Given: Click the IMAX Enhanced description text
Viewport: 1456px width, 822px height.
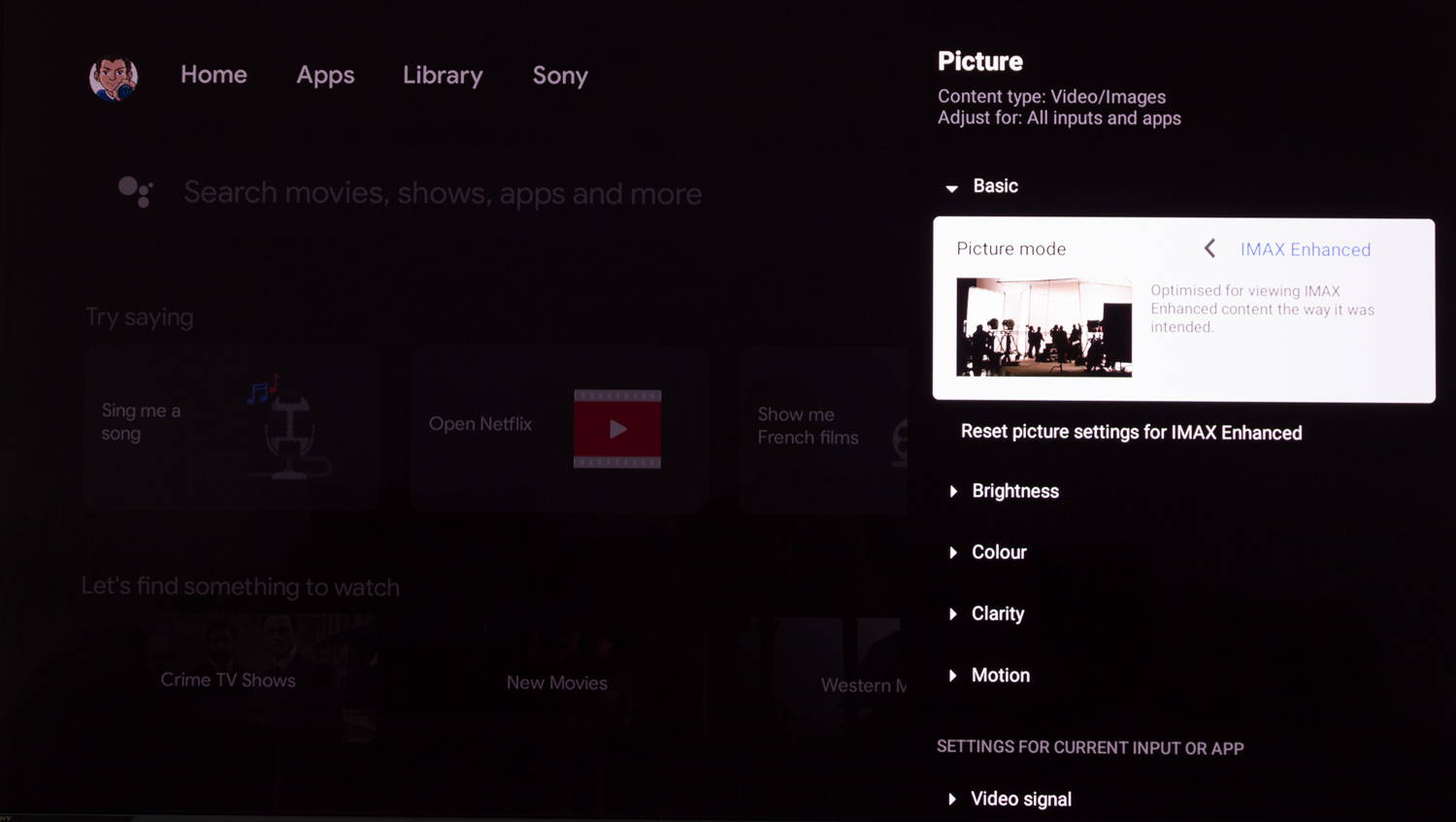Looking at the screenshot, I should pyautogui.click(x=1262, y=309).
